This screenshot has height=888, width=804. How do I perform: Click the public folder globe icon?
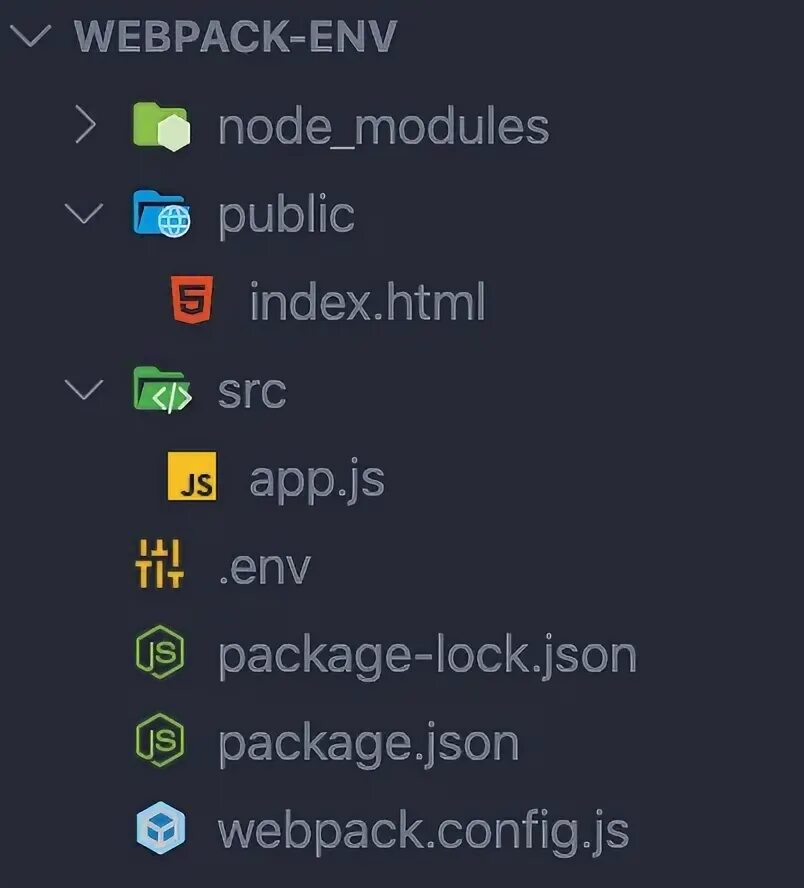(162, 214)
